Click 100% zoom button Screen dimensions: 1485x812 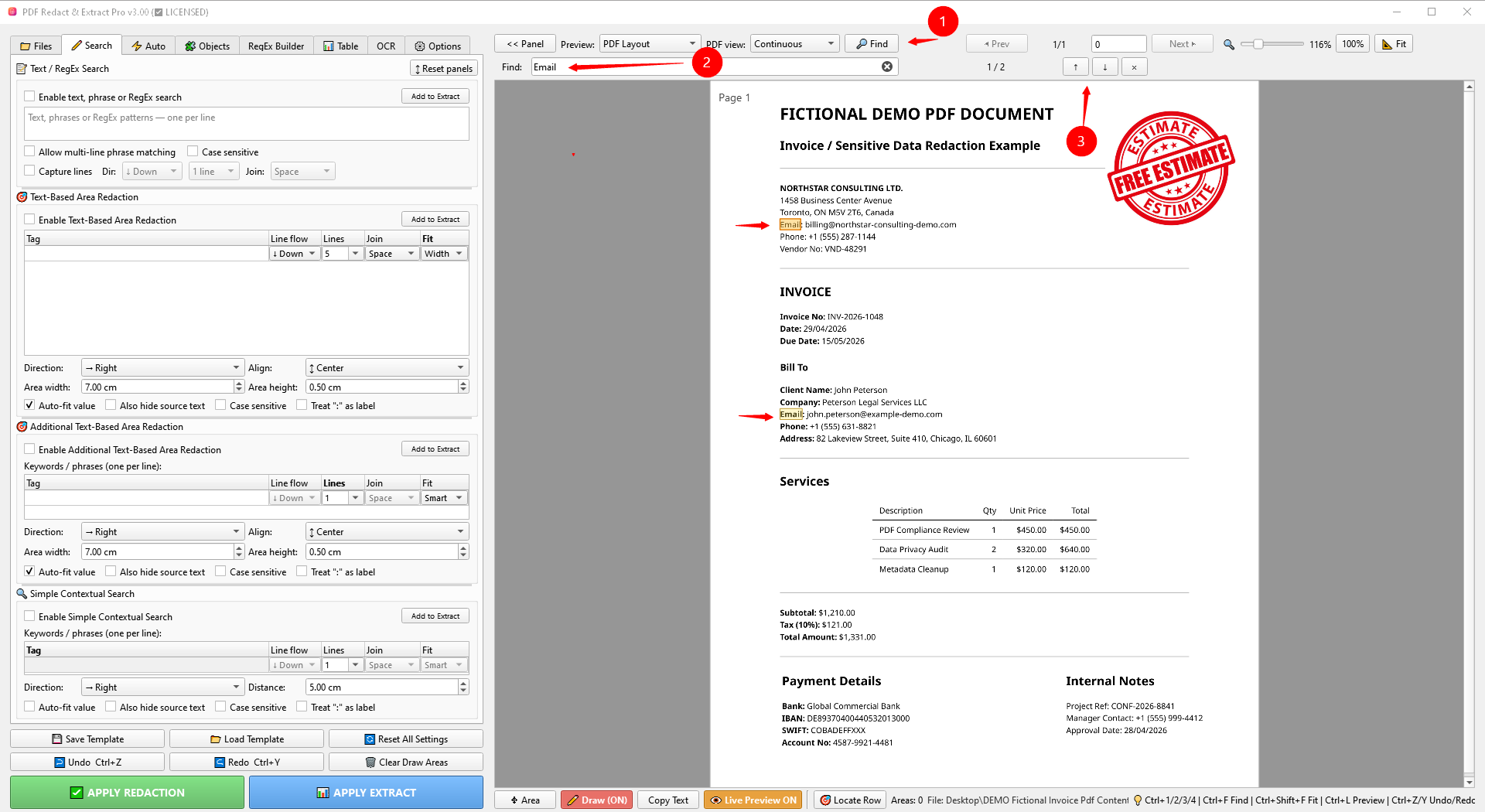[x=1353, y=44]
